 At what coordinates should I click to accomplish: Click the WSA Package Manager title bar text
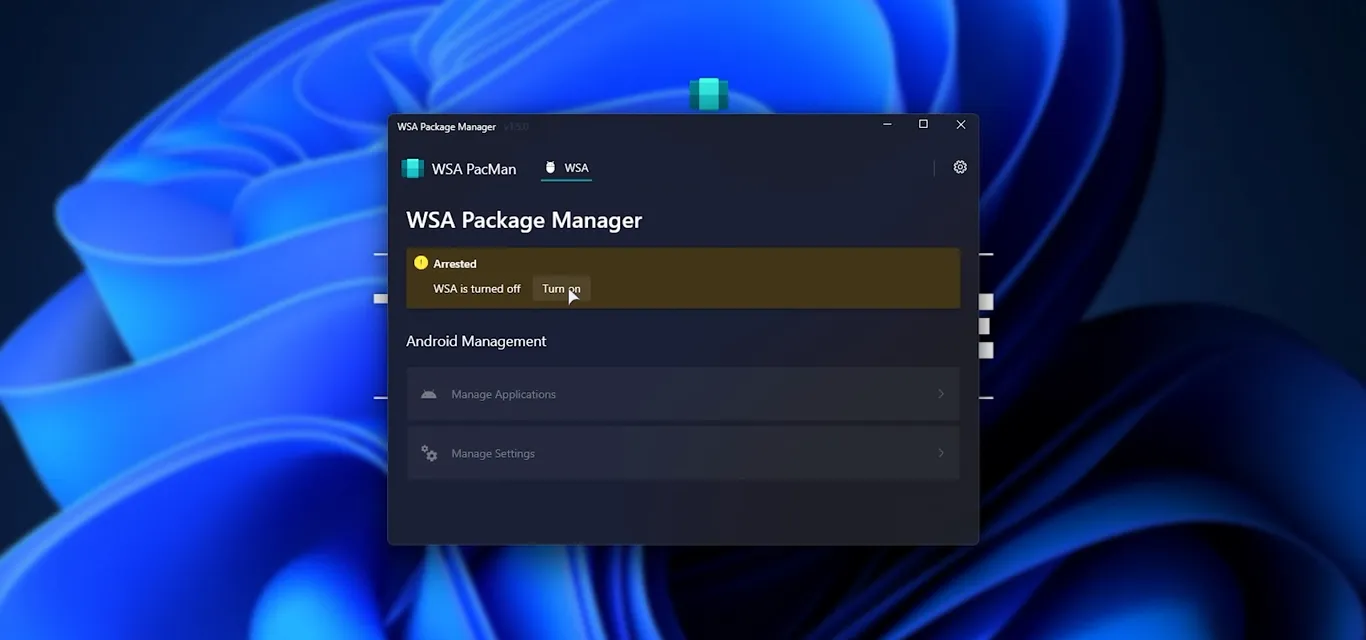coord(446,127)
